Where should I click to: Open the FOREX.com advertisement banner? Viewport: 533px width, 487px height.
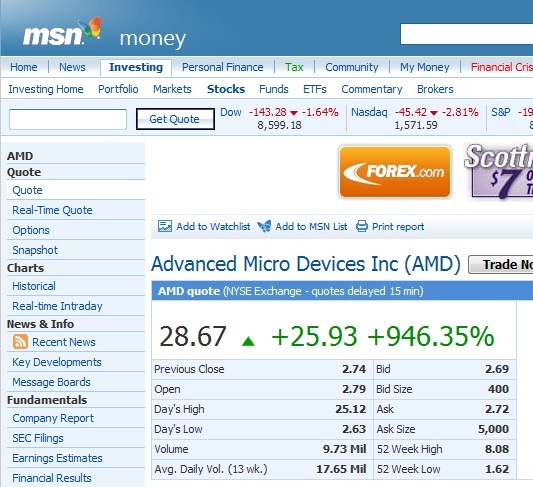pos(395,172)
